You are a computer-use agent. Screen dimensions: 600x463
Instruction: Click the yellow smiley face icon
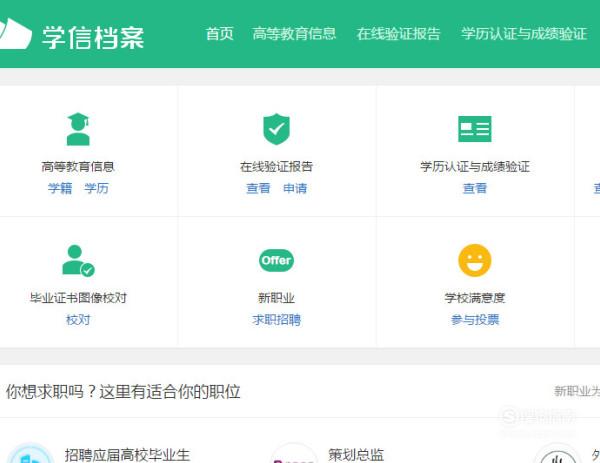474,260
